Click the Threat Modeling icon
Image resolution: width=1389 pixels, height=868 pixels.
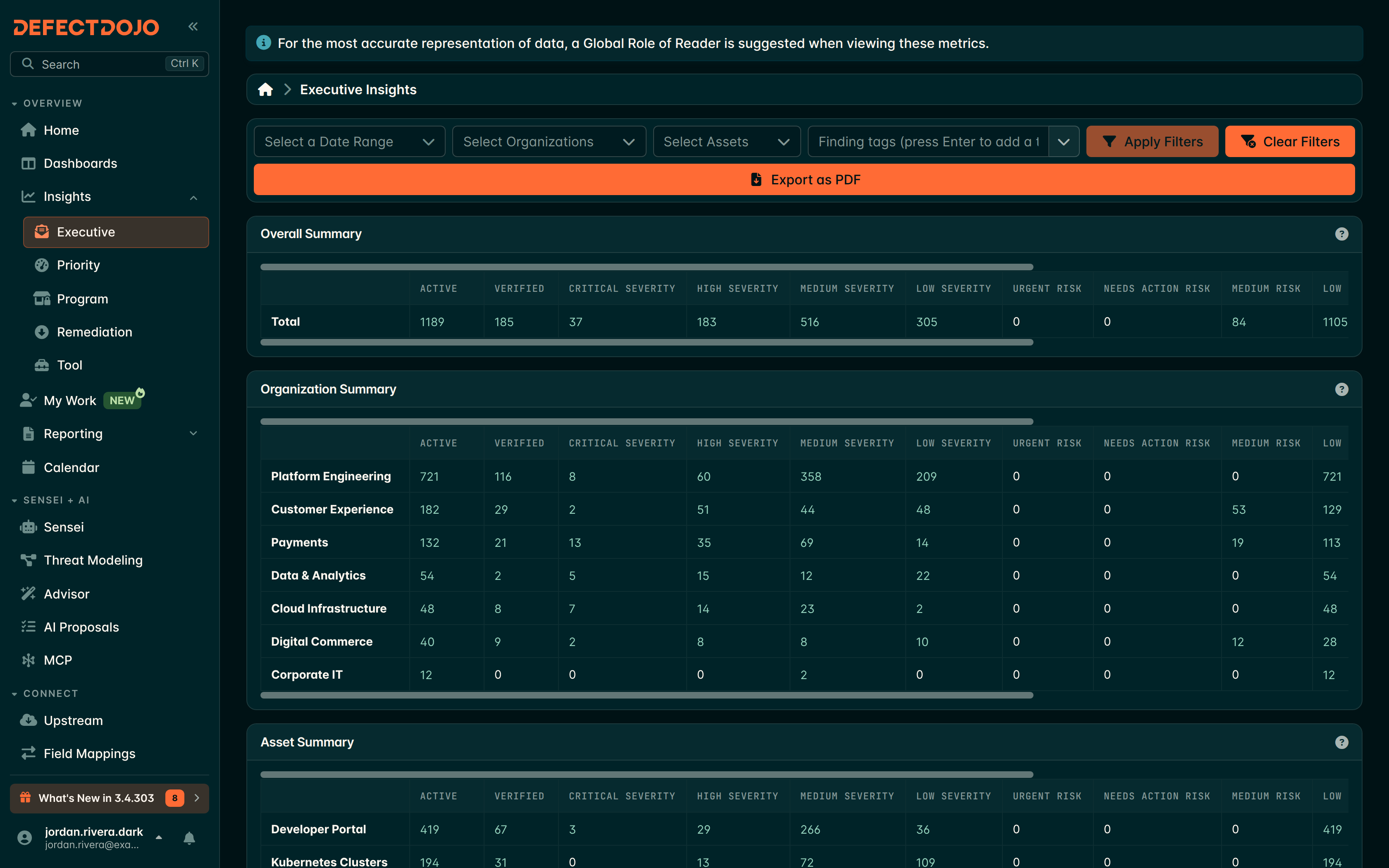28,560
